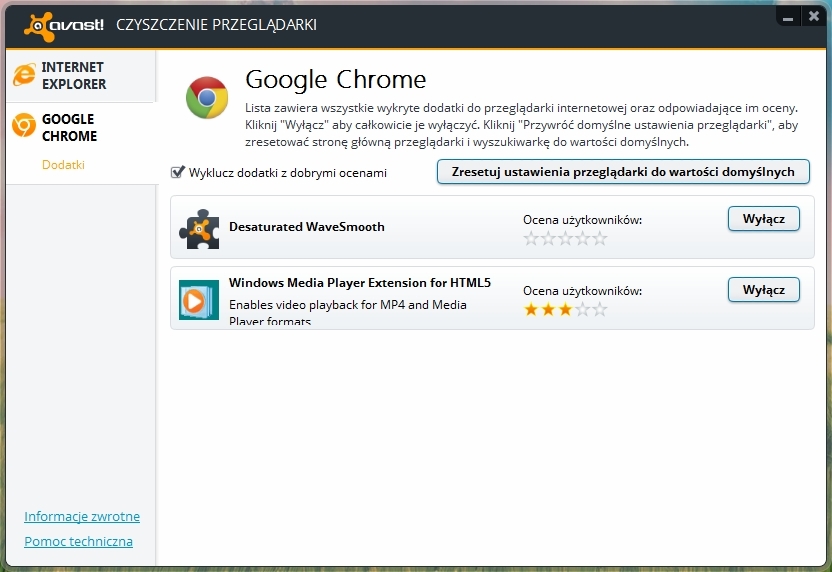The width and height of the screenshot is (832, 572).
Task: Switch to the Internet Explorer tab
Action: click(x=81, y=75)
